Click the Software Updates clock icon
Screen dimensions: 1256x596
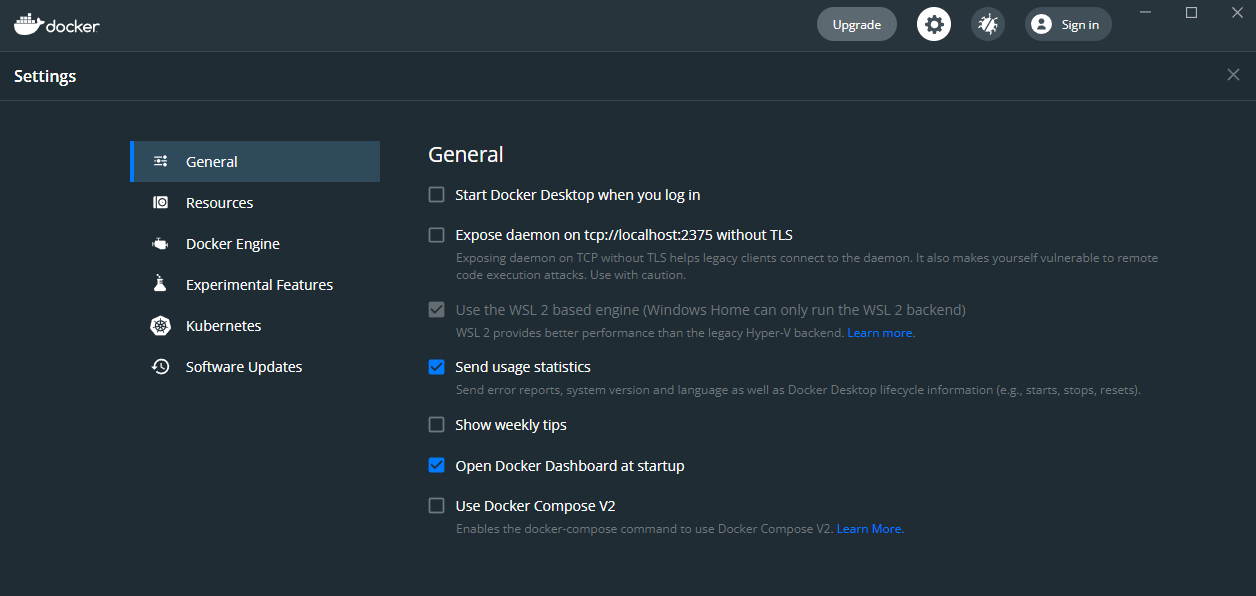point(160,366)
